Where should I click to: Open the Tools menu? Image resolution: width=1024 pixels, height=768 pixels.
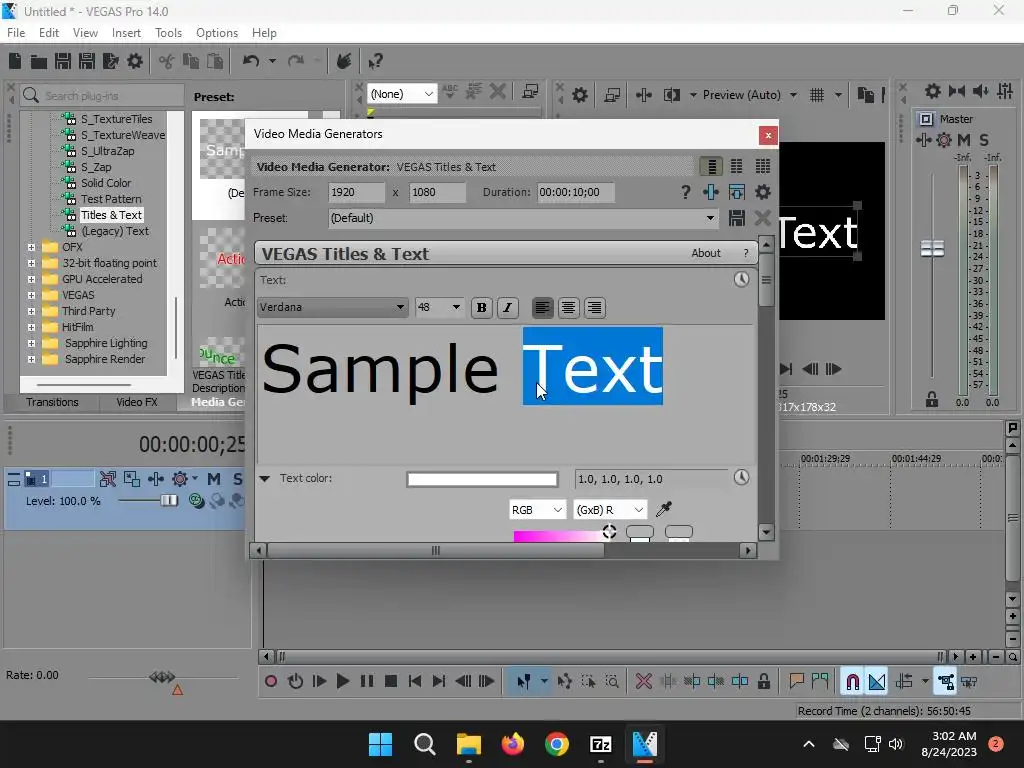pyautogui.click(x=168, y=33)
